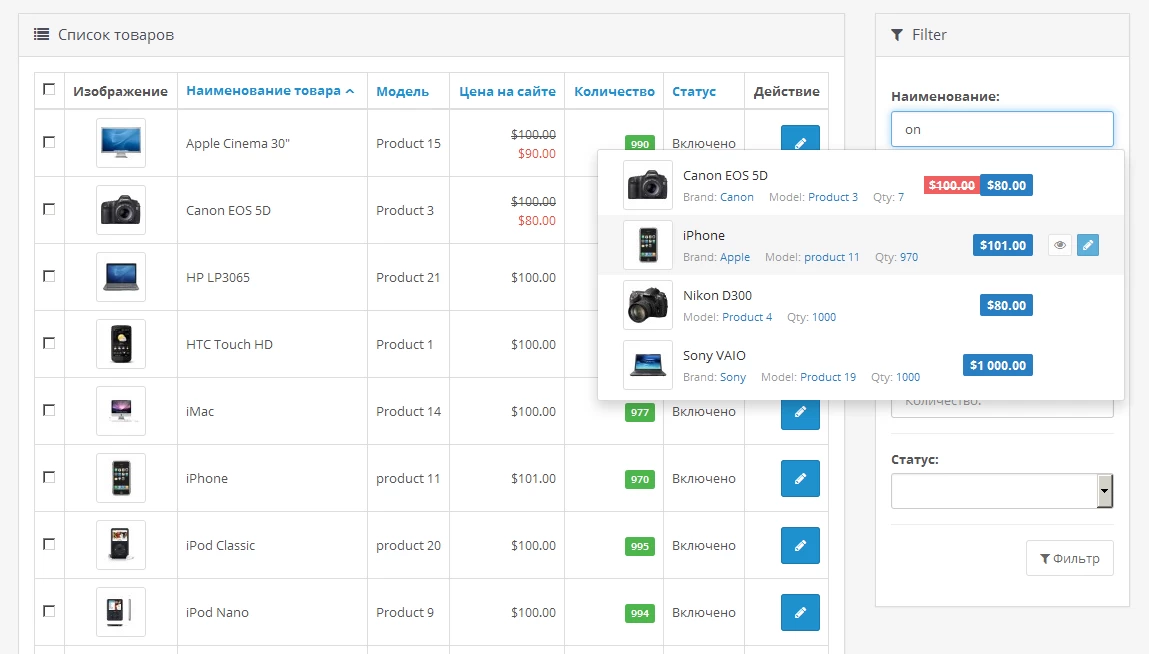The height and width of the screenshot is (654, 1149).
Task: Sort by Наименование товара column
Action: click(x=270, y=91)
